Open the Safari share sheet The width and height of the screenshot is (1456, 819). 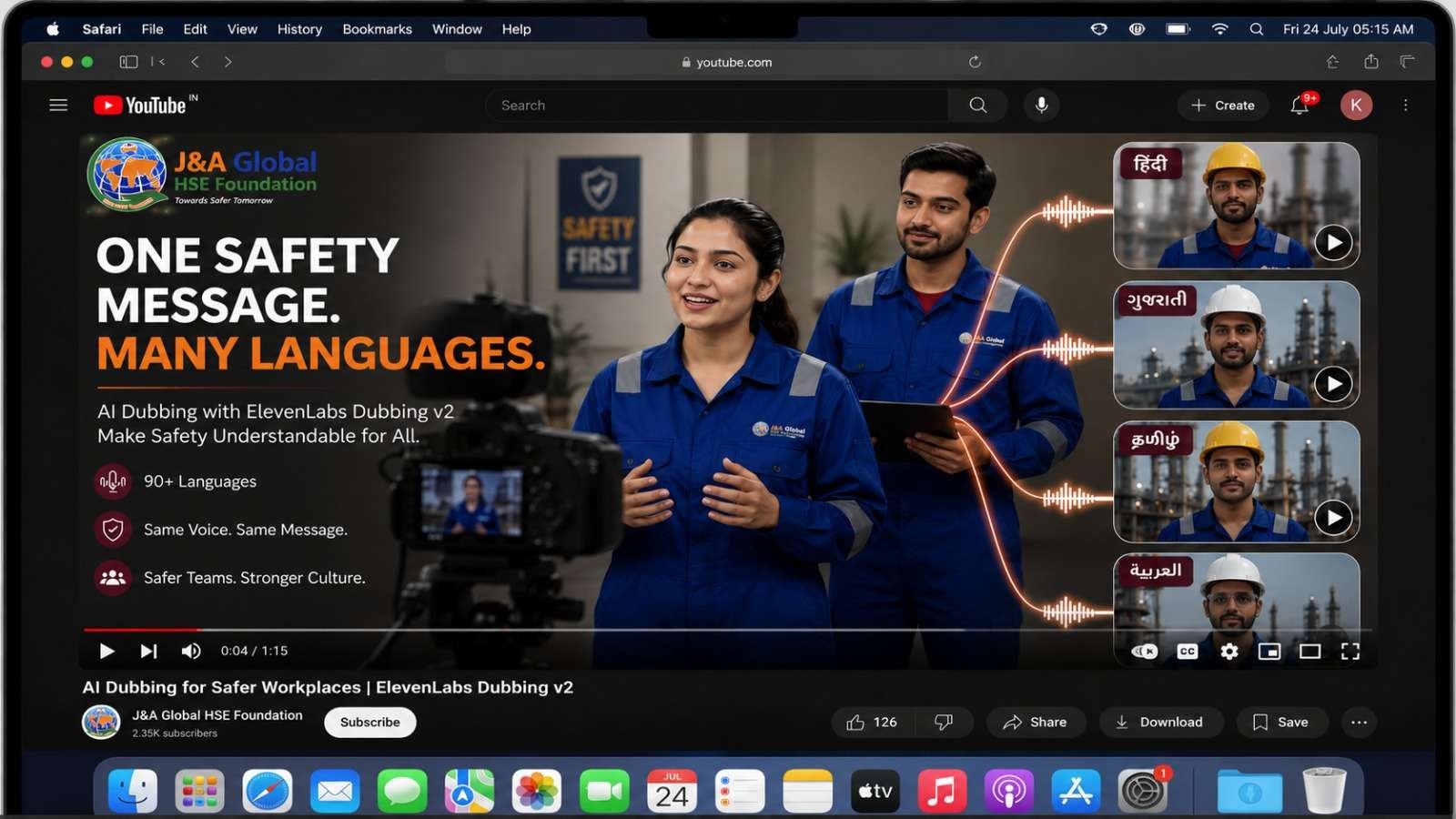[1371, 62]
